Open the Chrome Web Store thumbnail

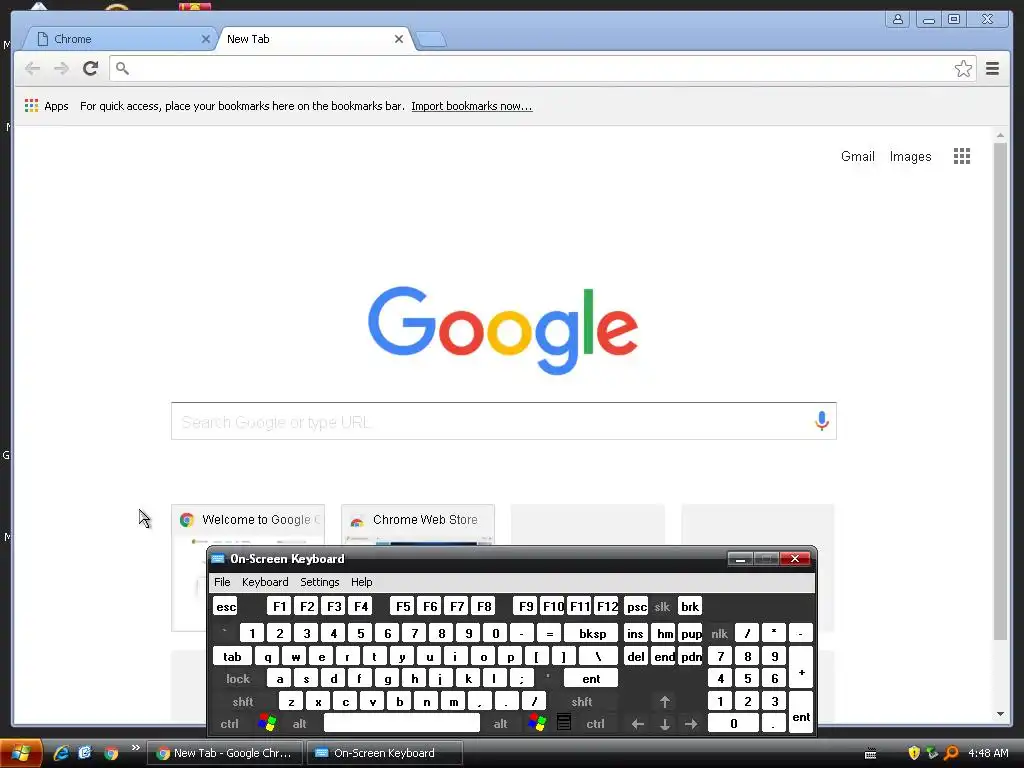[x=418, y=524]
